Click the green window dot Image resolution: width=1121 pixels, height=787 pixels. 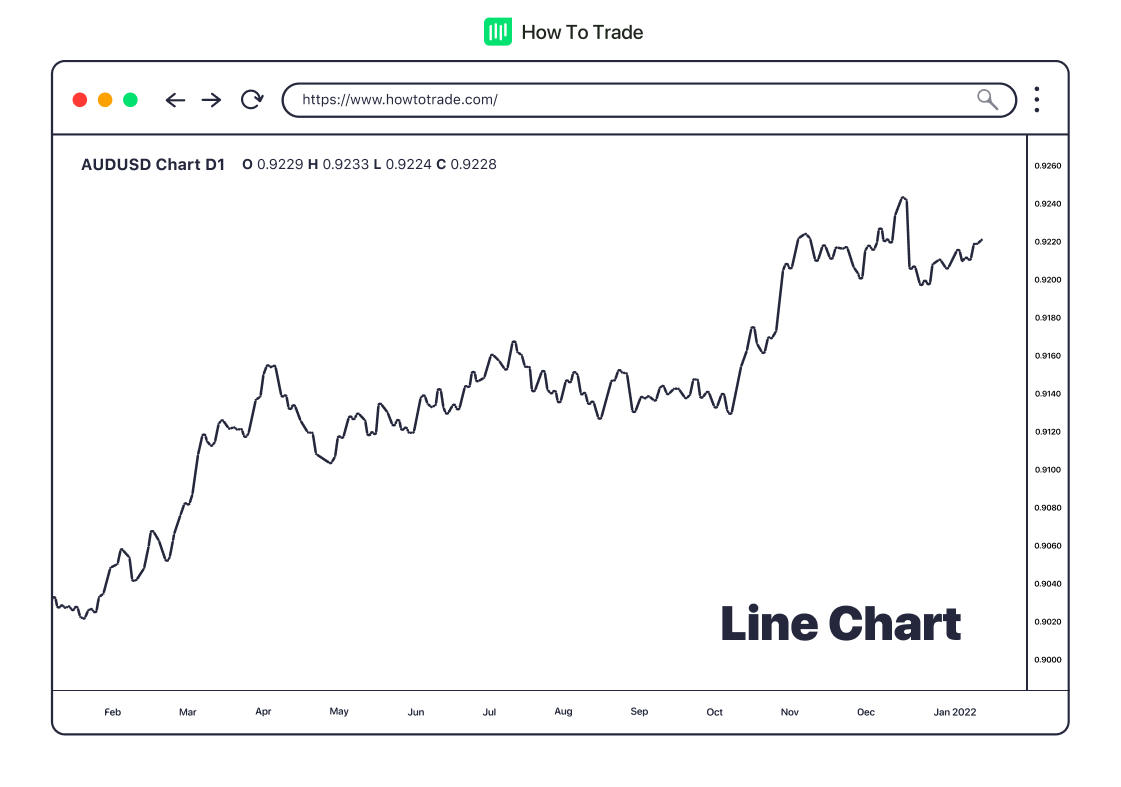coord(130,100)
